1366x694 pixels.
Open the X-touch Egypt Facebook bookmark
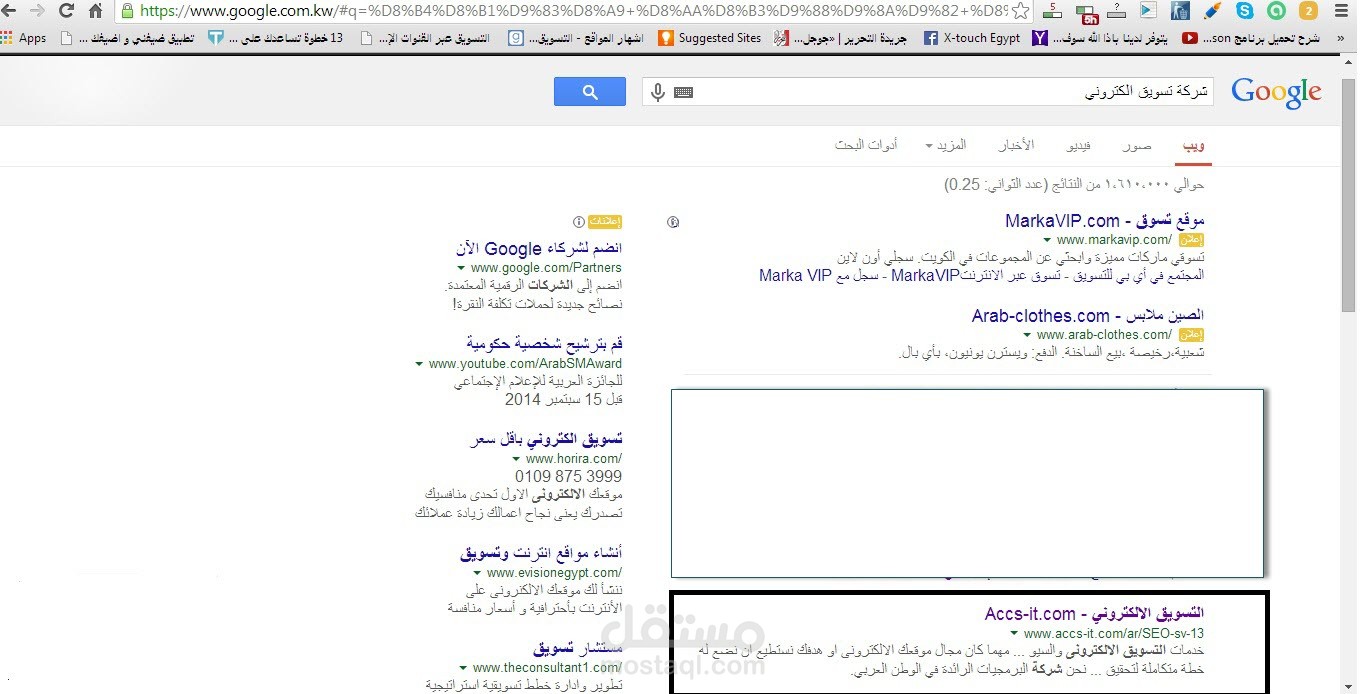972,38
